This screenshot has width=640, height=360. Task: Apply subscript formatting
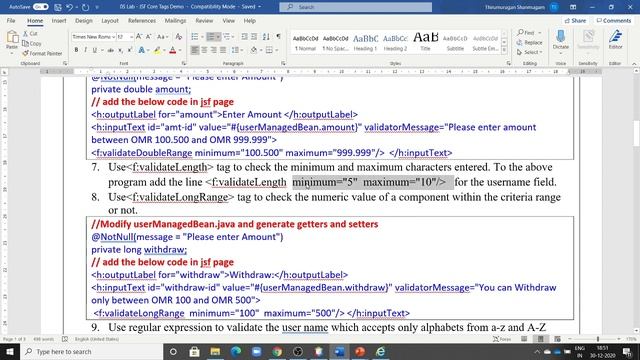pyautogui.click(x=120, y=50)
